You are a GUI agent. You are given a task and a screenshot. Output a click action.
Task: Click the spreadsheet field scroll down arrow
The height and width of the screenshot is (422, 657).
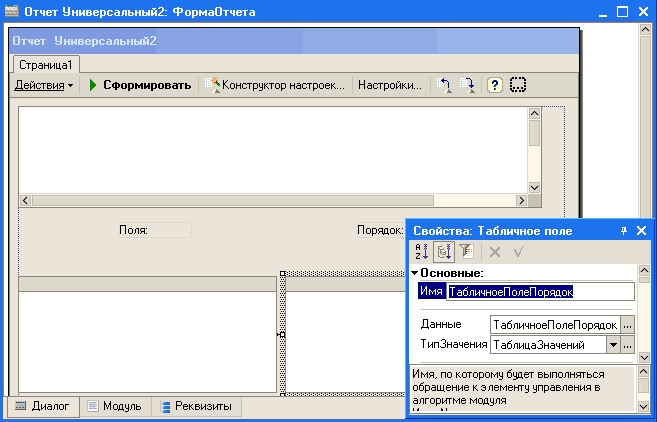click(x=534, y=188)
